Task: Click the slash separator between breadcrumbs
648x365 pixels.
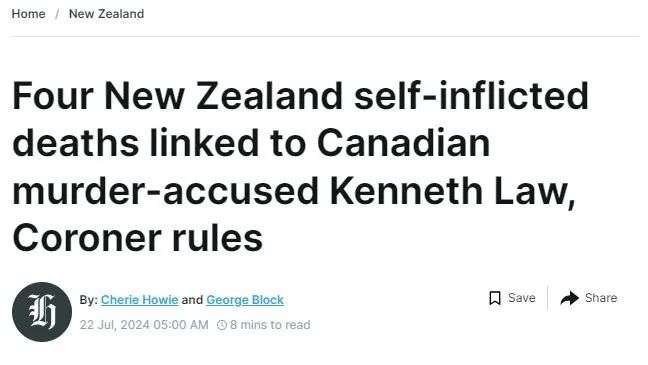Action: pyautogui.click(x=57, y=14)
